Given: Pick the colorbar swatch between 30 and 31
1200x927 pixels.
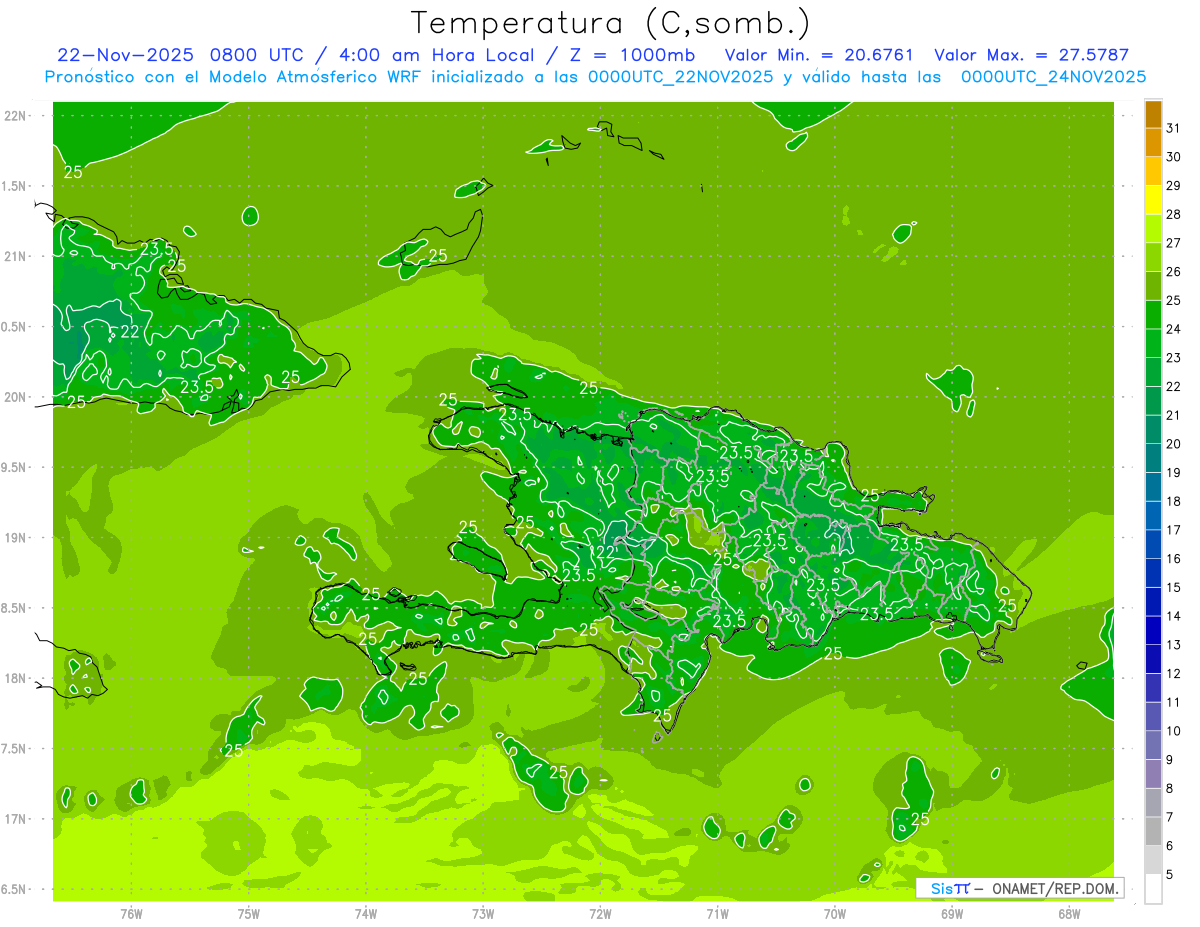Looking at the screenshot, I should coord(1153,142).
